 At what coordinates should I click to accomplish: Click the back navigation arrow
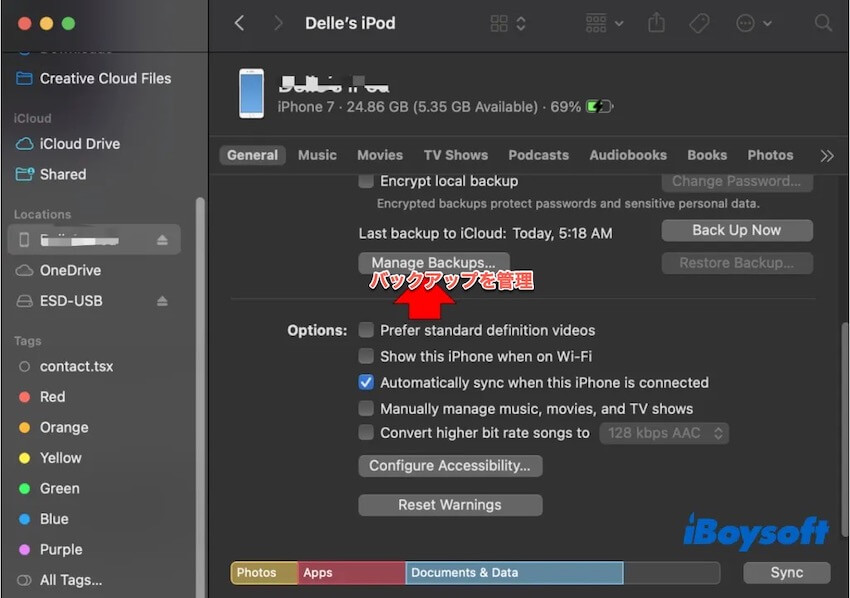point(239,23)
